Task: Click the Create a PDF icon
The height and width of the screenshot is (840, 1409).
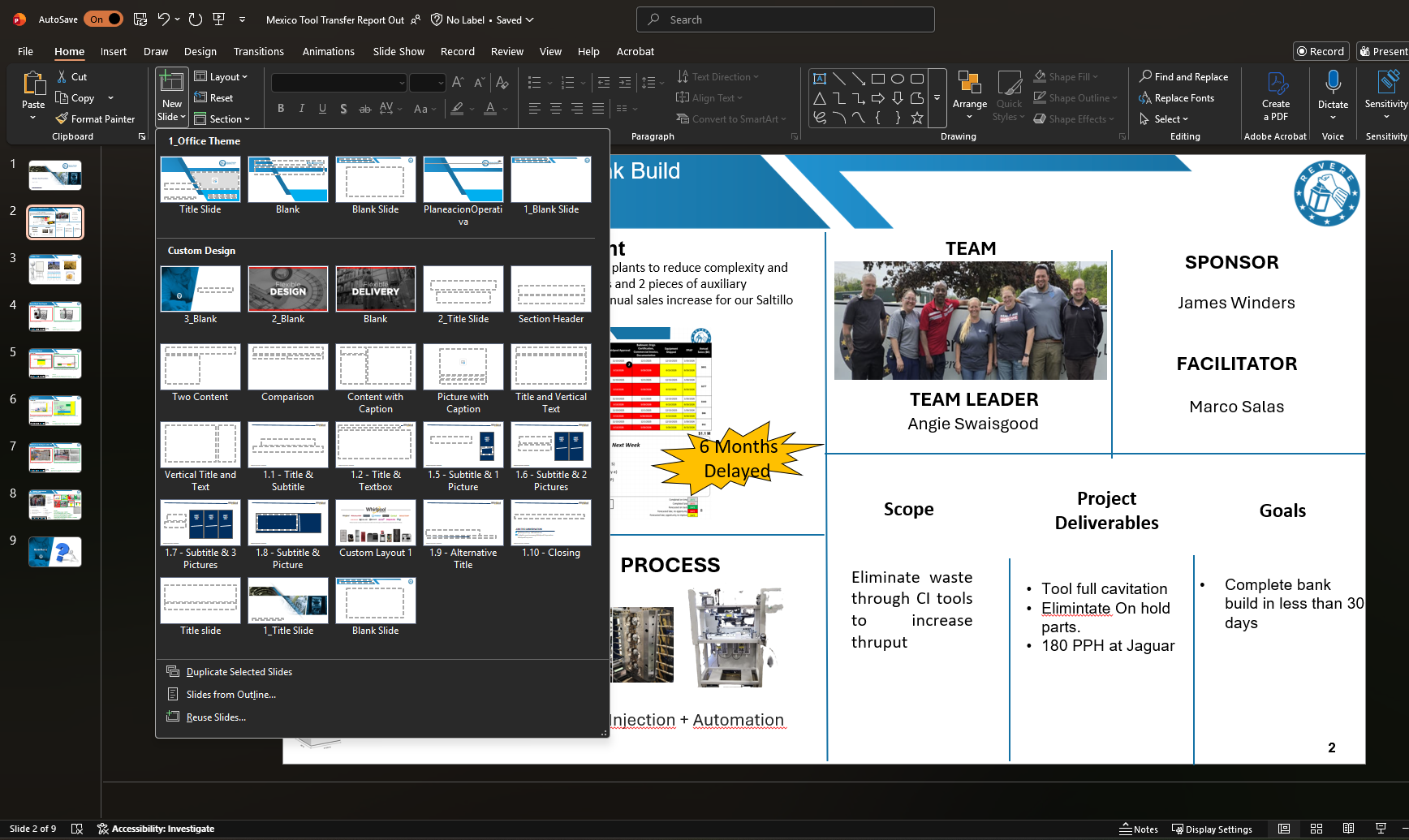Action: coord(1277,83)
